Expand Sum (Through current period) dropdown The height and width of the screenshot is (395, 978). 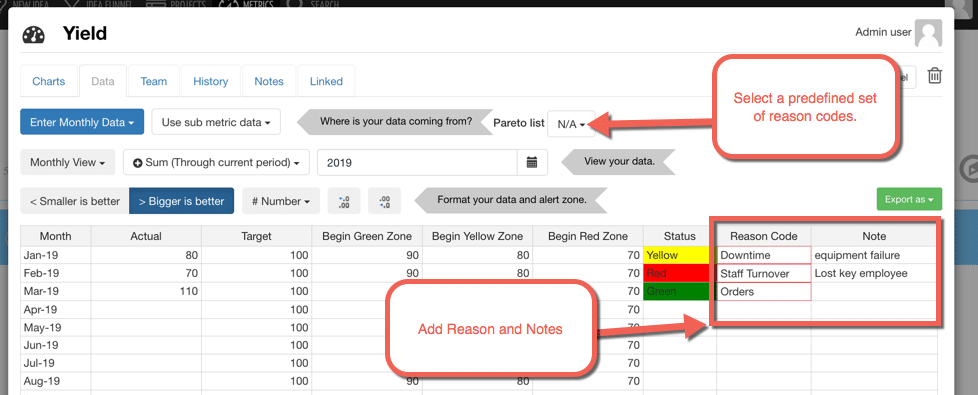pos(216,162)
